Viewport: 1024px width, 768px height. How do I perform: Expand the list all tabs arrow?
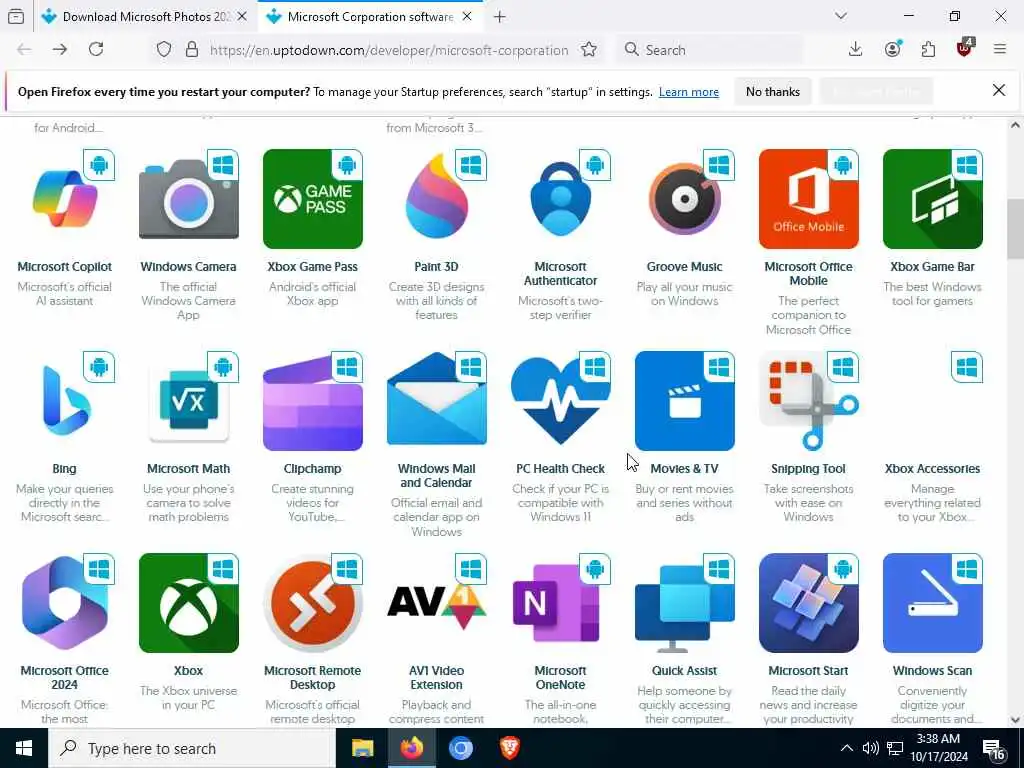(x=841, y=16)
